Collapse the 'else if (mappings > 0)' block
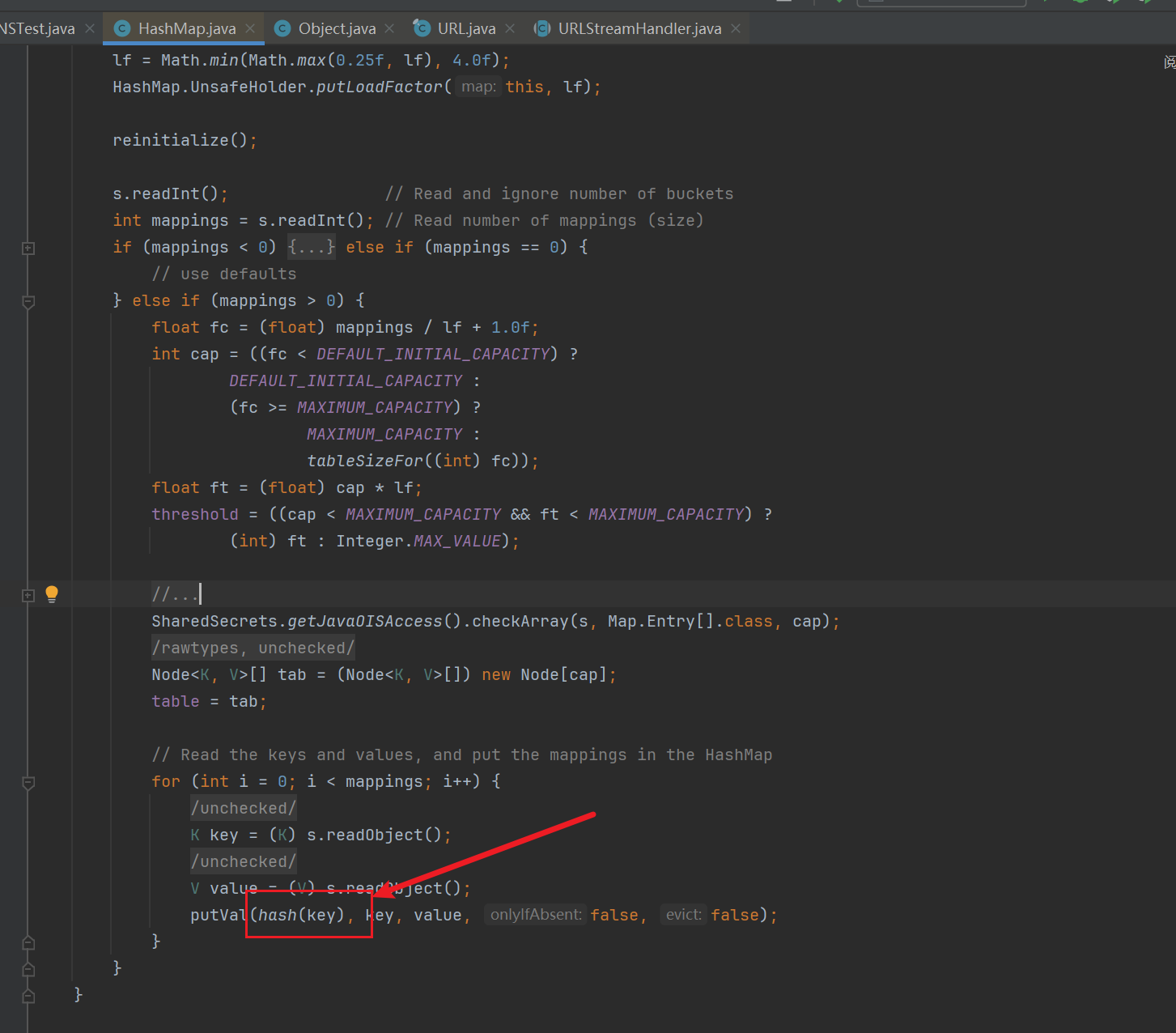The image size is (1176, 1033). coord(28,301)
